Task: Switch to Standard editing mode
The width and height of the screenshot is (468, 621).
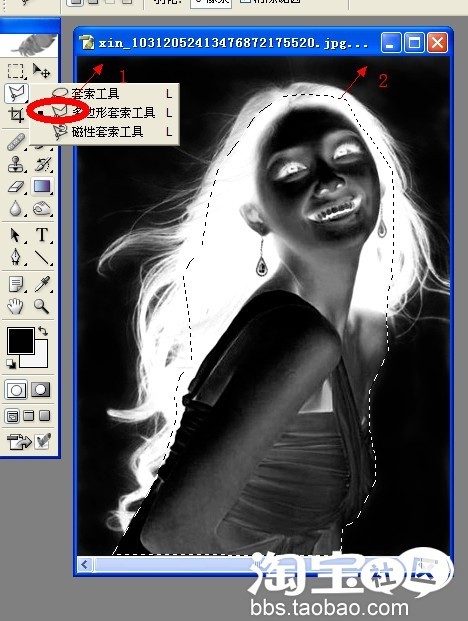Action: pyautogui.click(x=16, y=390)
